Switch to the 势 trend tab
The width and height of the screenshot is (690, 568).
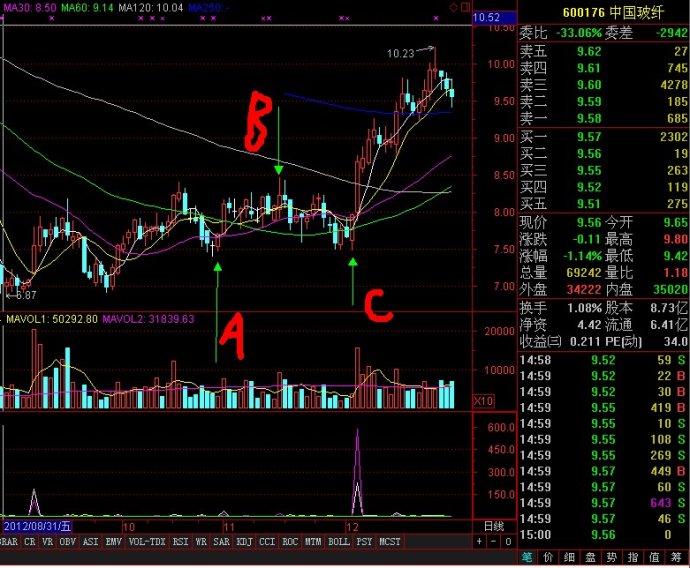tap(612, 557)
